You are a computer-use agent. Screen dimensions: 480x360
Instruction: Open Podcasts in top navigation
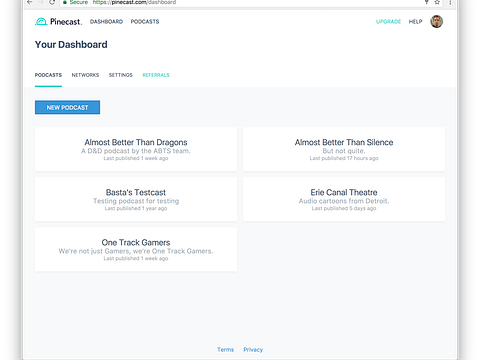pyautogui.click(x=145, y=22)
